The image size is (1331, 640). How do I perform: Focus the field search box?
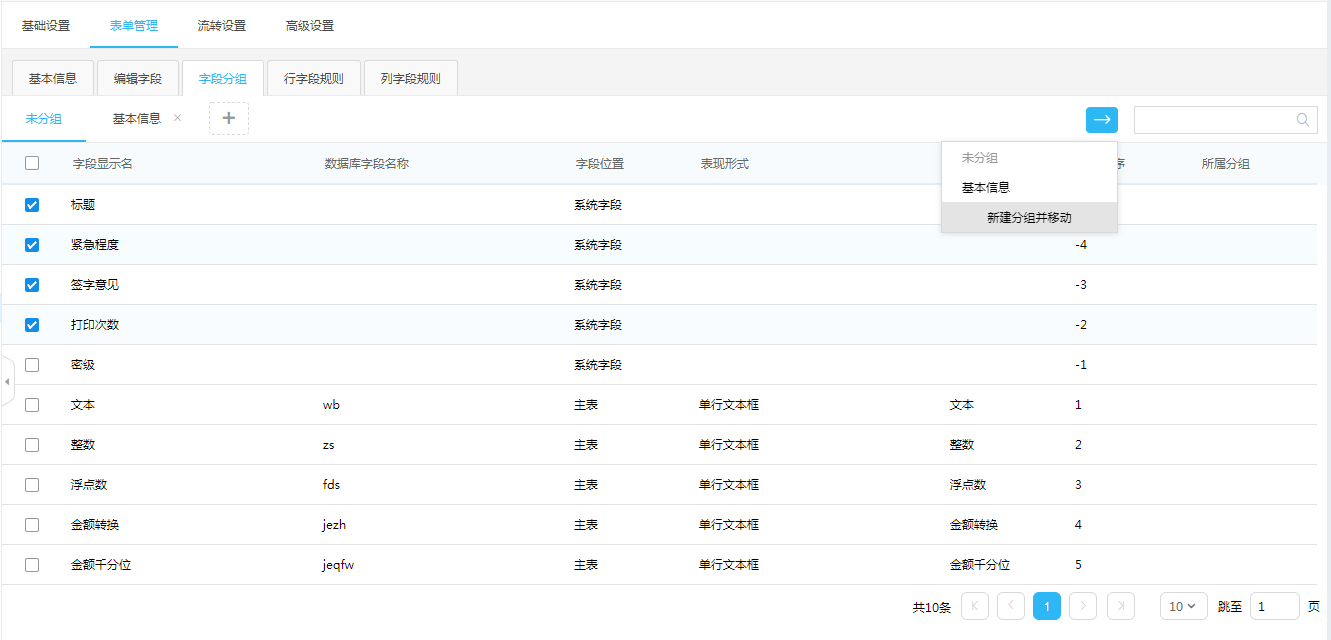pyautogui.click(x=1214, y=120)
